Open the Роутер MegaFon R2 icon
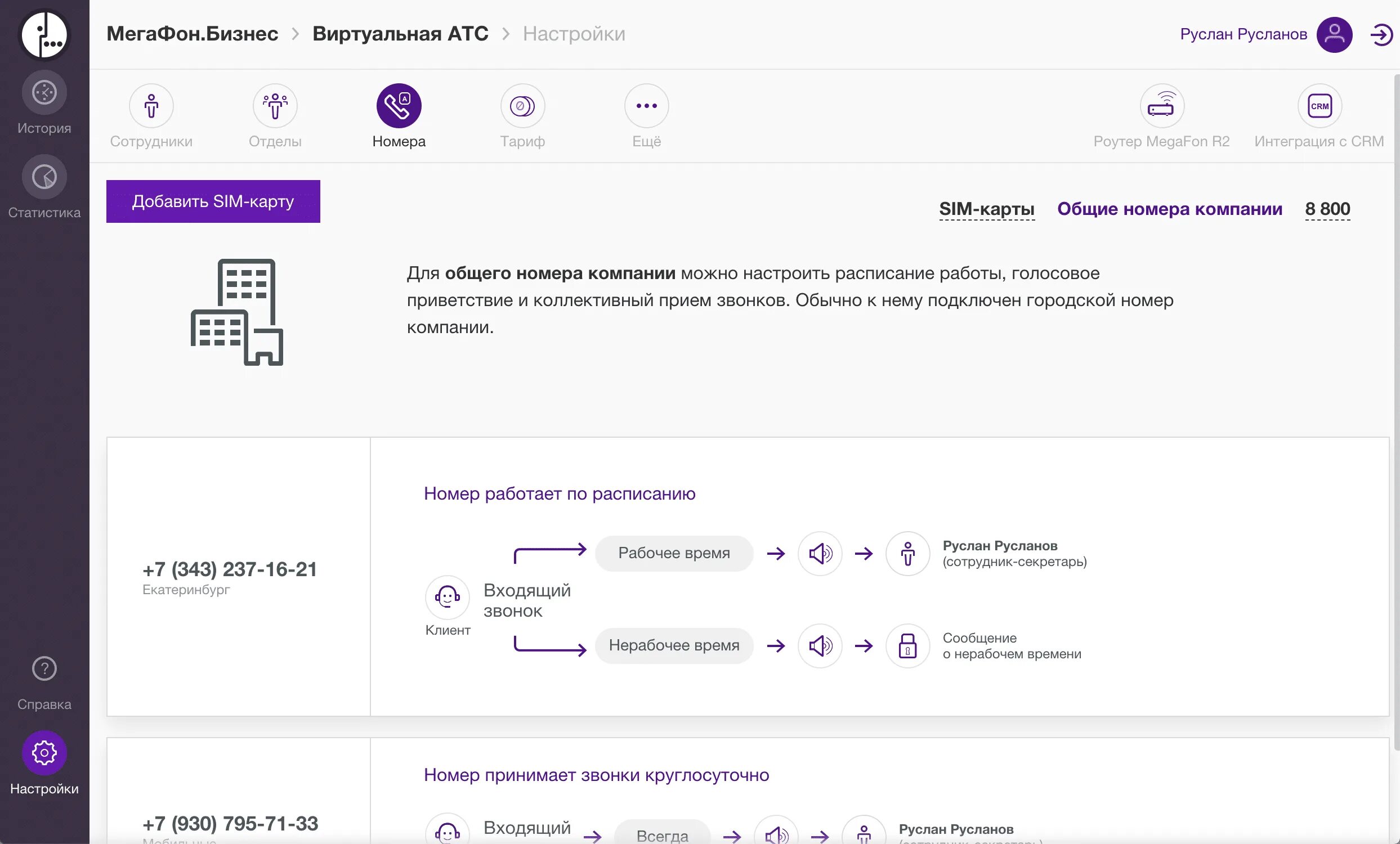The height and width of the screenshot is (844, 1400). [x=1162, y=106]
